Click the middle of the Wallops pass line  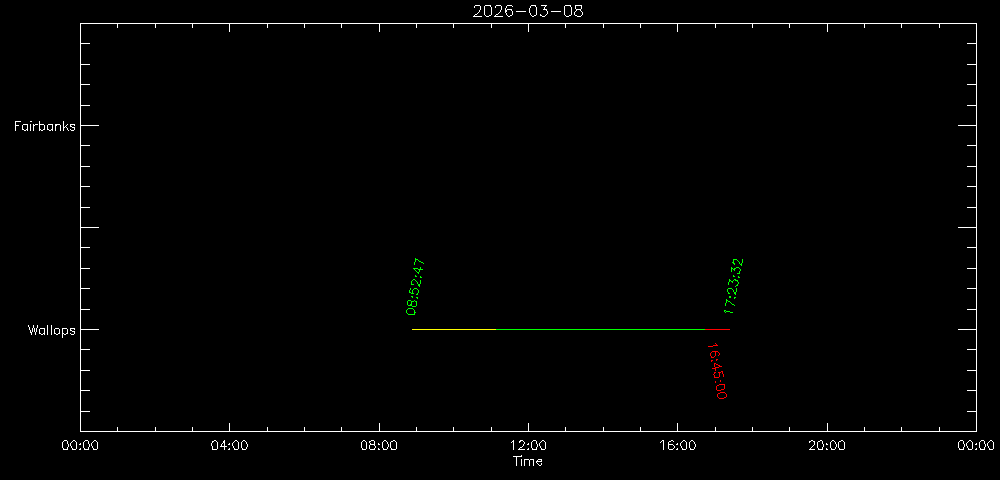[x=571, y=329]
